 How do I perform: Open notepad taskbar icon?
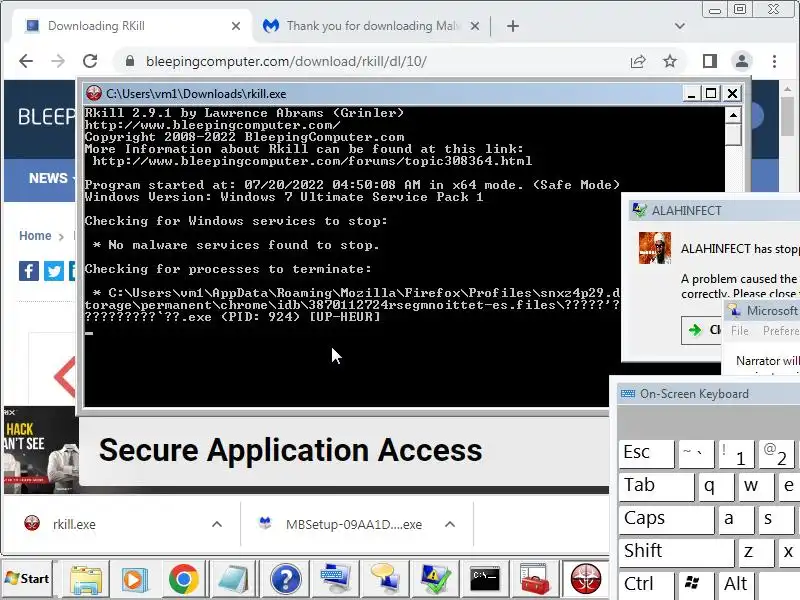coord(233,579)
